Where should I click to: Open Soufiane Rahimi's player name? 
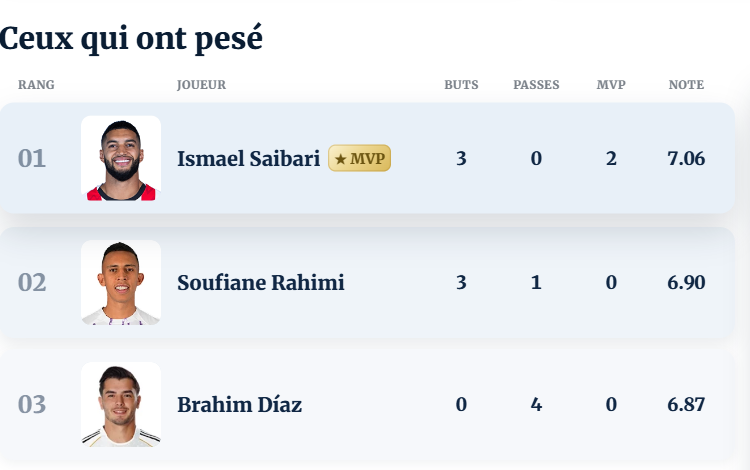(x=261, y=283)
